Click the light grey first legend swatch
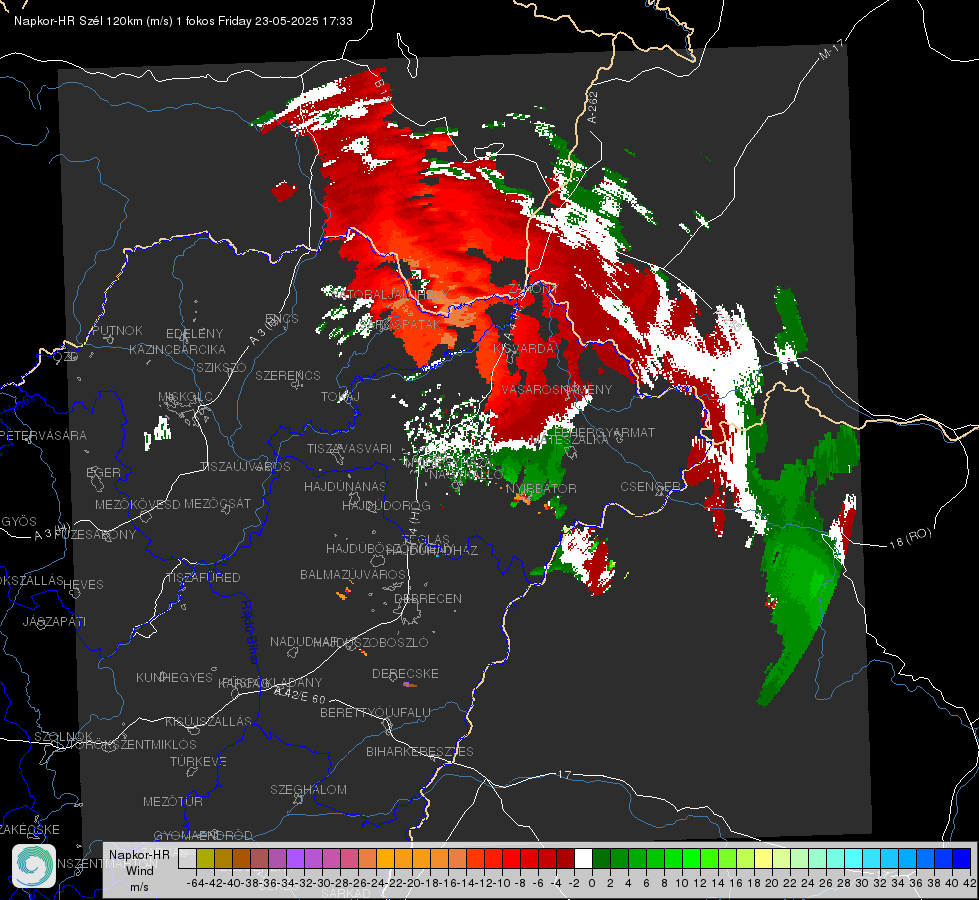 coord(187,859)
